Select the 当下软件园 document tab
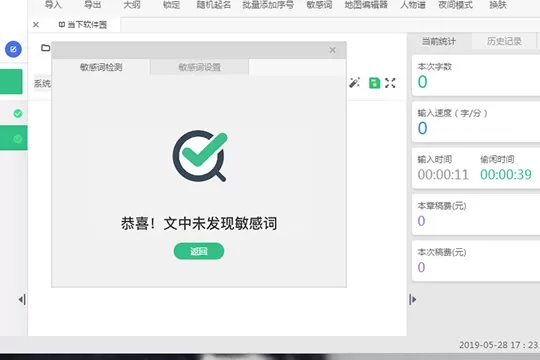 [83, 24]
